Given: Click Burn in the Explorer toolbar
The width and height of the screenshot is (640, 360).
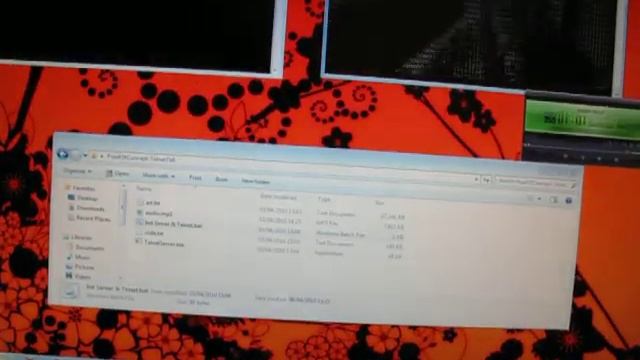Looking at the screenshot, I should [x=221, y=179].
